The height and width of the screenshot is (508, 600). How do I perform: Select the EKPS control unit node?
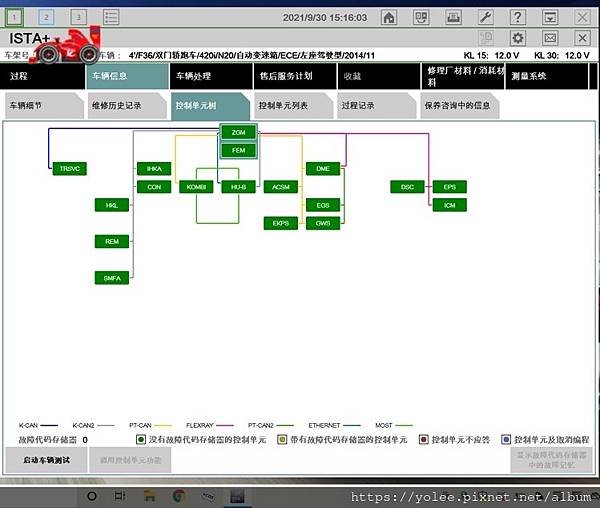point(281,223)
